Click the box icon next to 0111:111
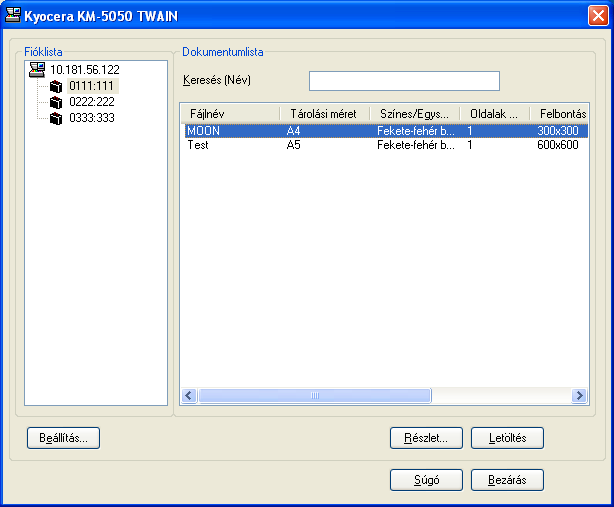 tap(56, 86)
